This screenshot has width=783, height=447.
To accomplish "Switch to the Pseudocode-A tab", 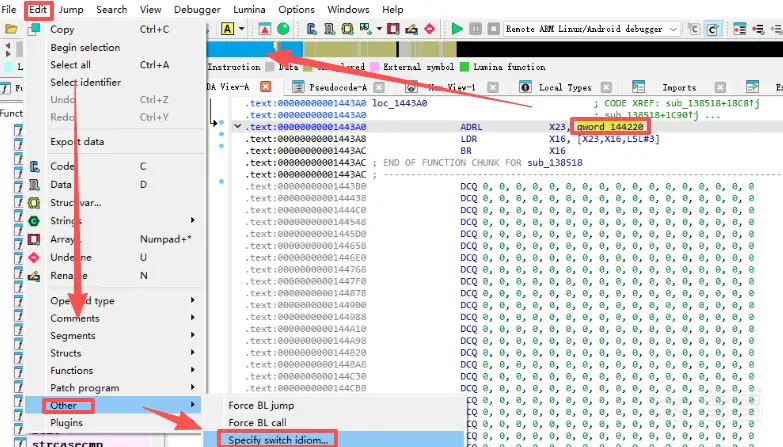I will pyautogui.click(x=338, y=87).
